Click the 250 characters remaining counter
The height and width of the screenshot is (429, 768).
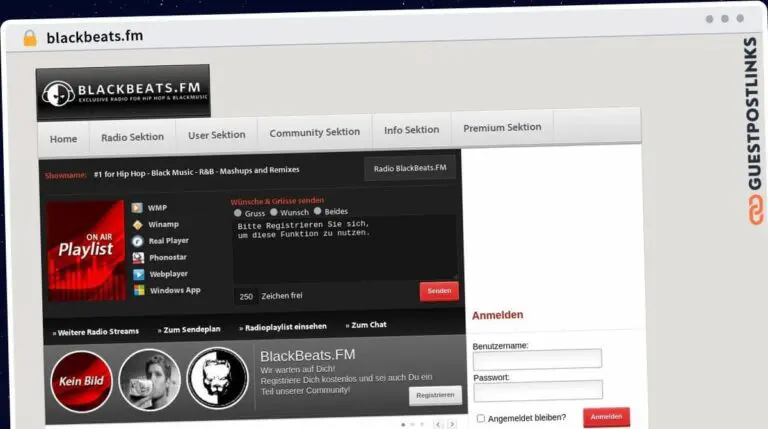[x=246, y=296]
